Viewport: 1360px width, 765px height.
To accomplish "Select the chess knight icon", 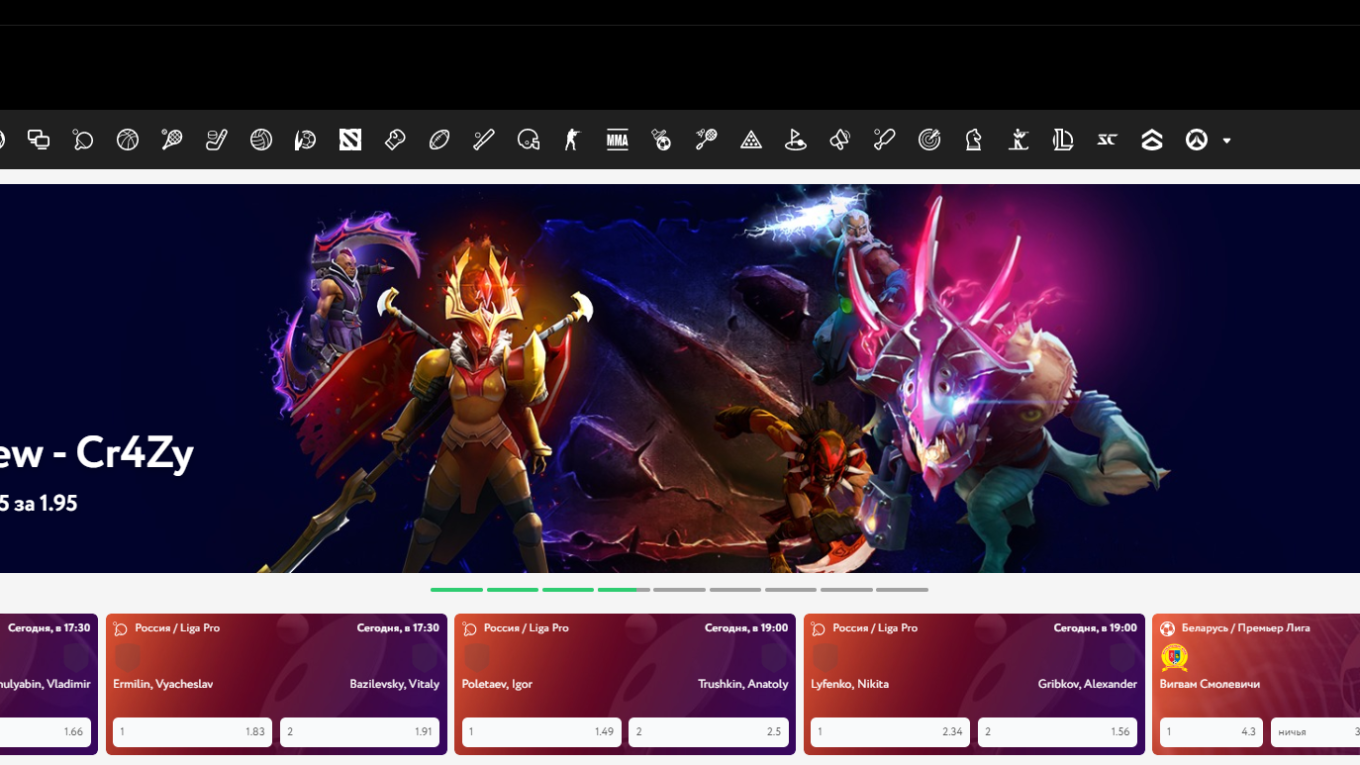I will click(973, 140).
